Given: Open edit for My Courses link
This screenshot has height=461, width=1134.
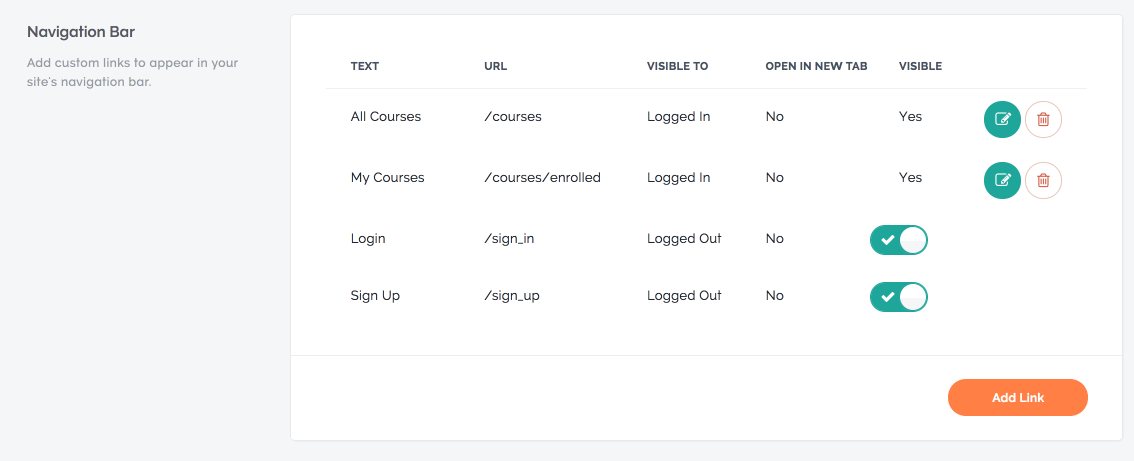Looking at the screenshot, I should pos(1002,180).
